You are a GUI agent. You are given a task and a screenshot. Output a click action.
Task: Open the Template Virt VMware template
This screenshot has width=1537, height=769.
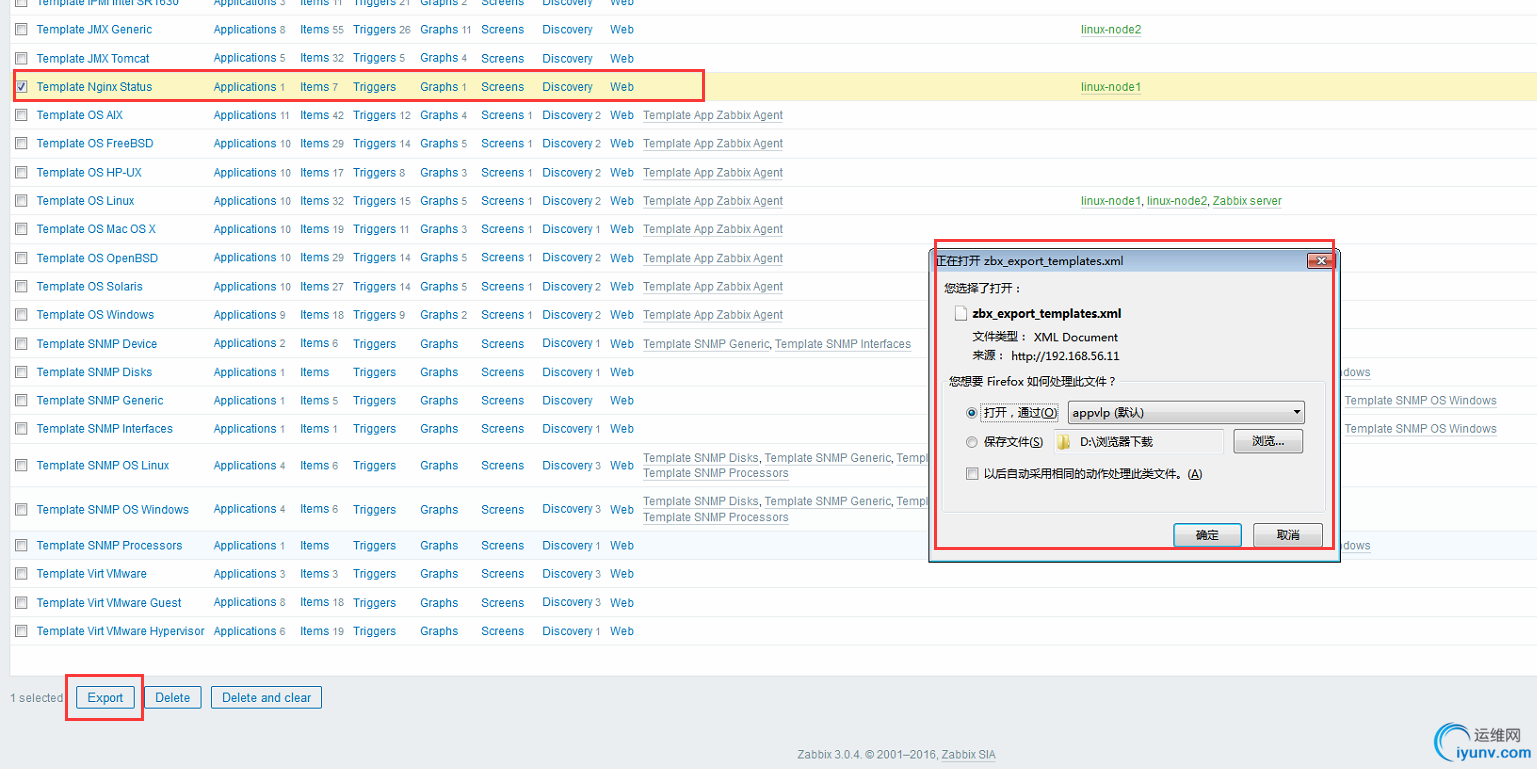(92, 574)
